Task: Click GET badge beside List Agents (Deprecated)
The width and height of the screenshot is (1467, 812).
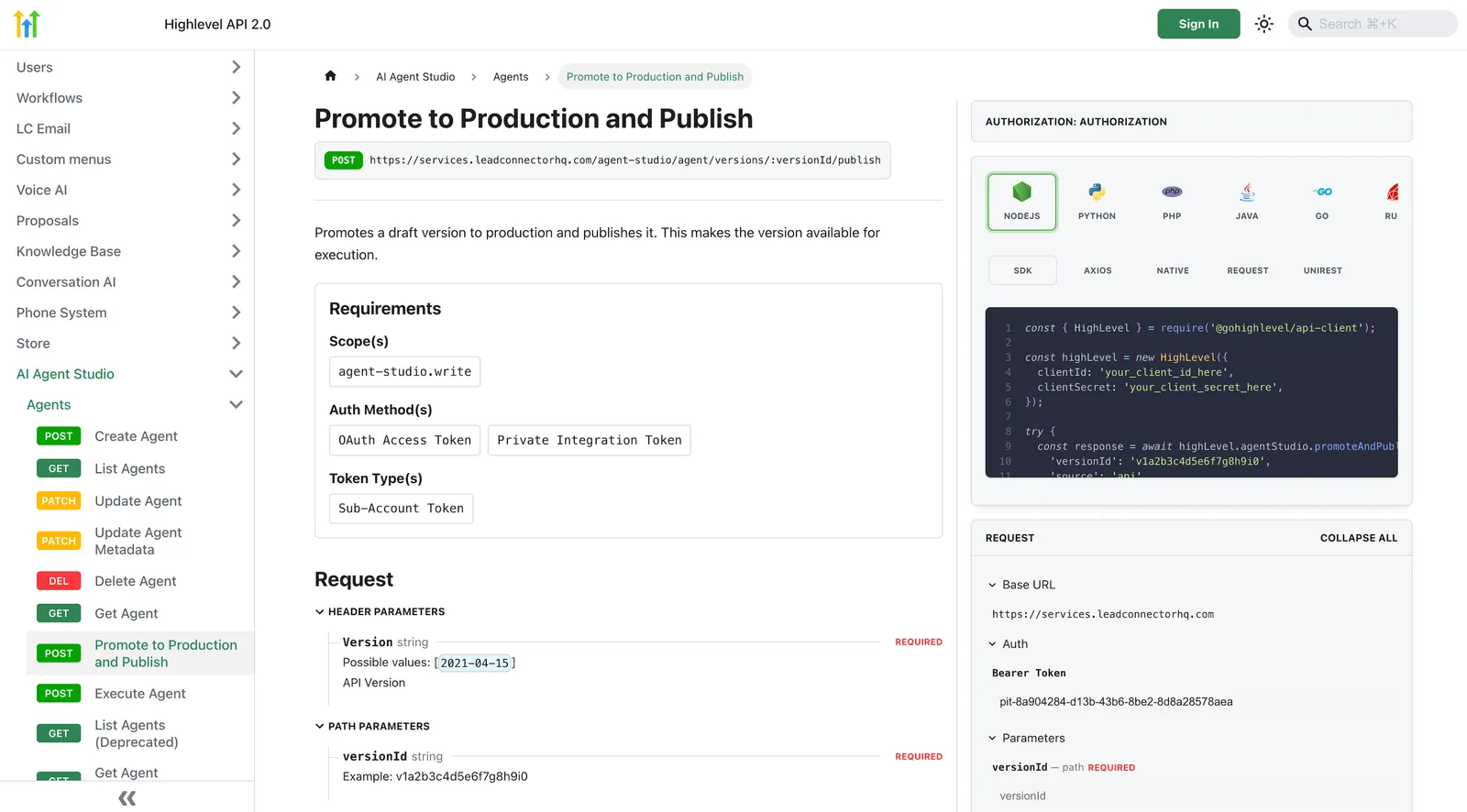Action: (x=59, y=733)
